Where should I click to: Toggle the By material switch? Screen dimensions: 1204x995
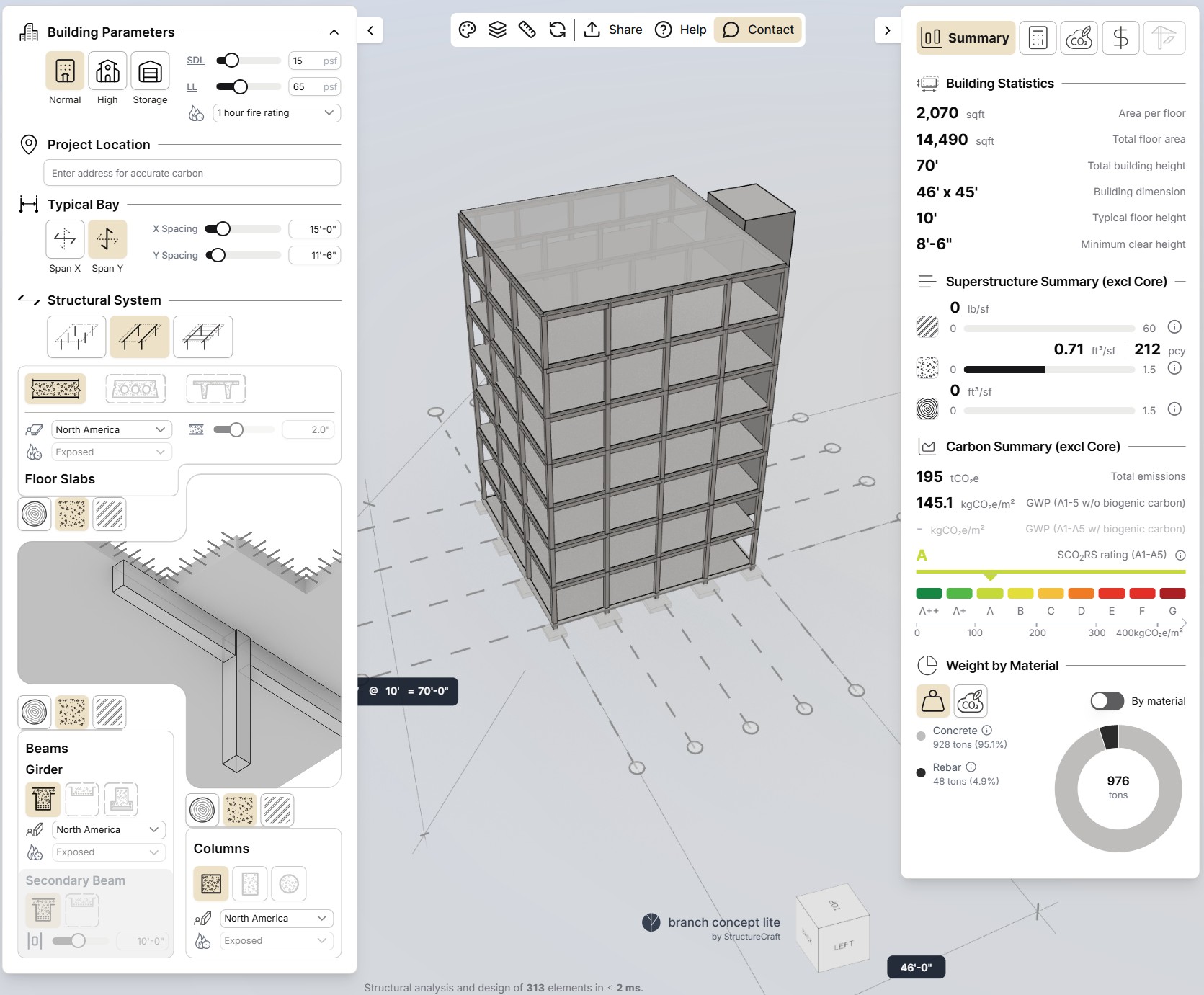click(x=1107, y=701)
